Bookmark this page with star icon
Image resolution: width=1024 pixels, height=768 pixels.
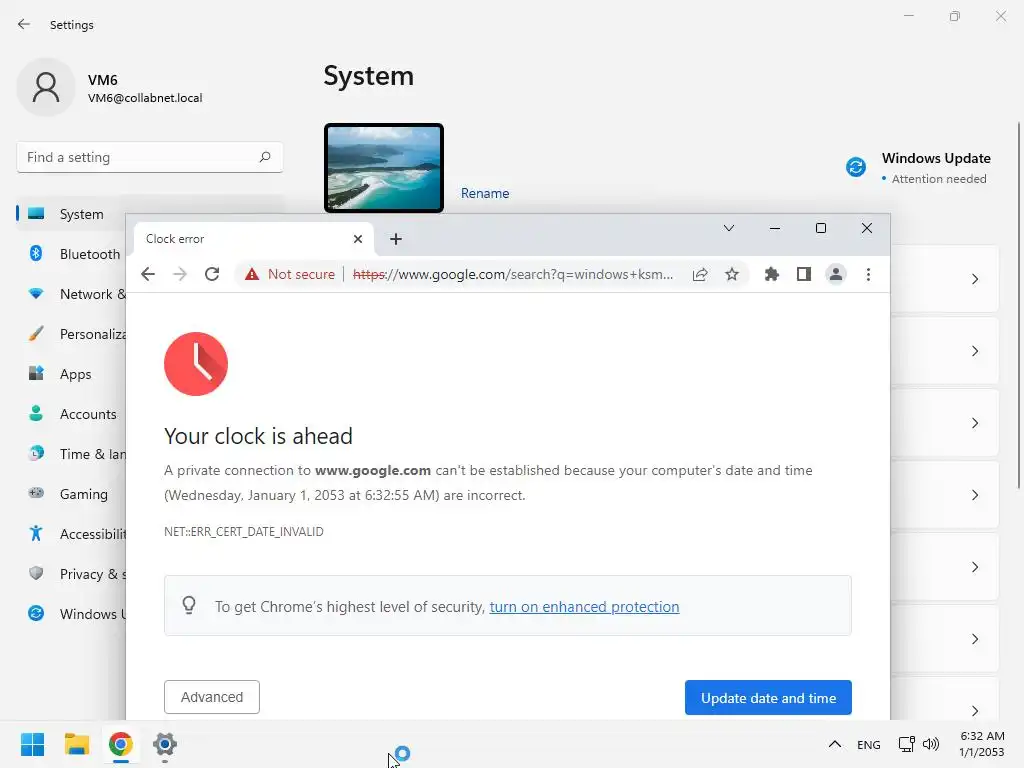click(x=732, y=274)
